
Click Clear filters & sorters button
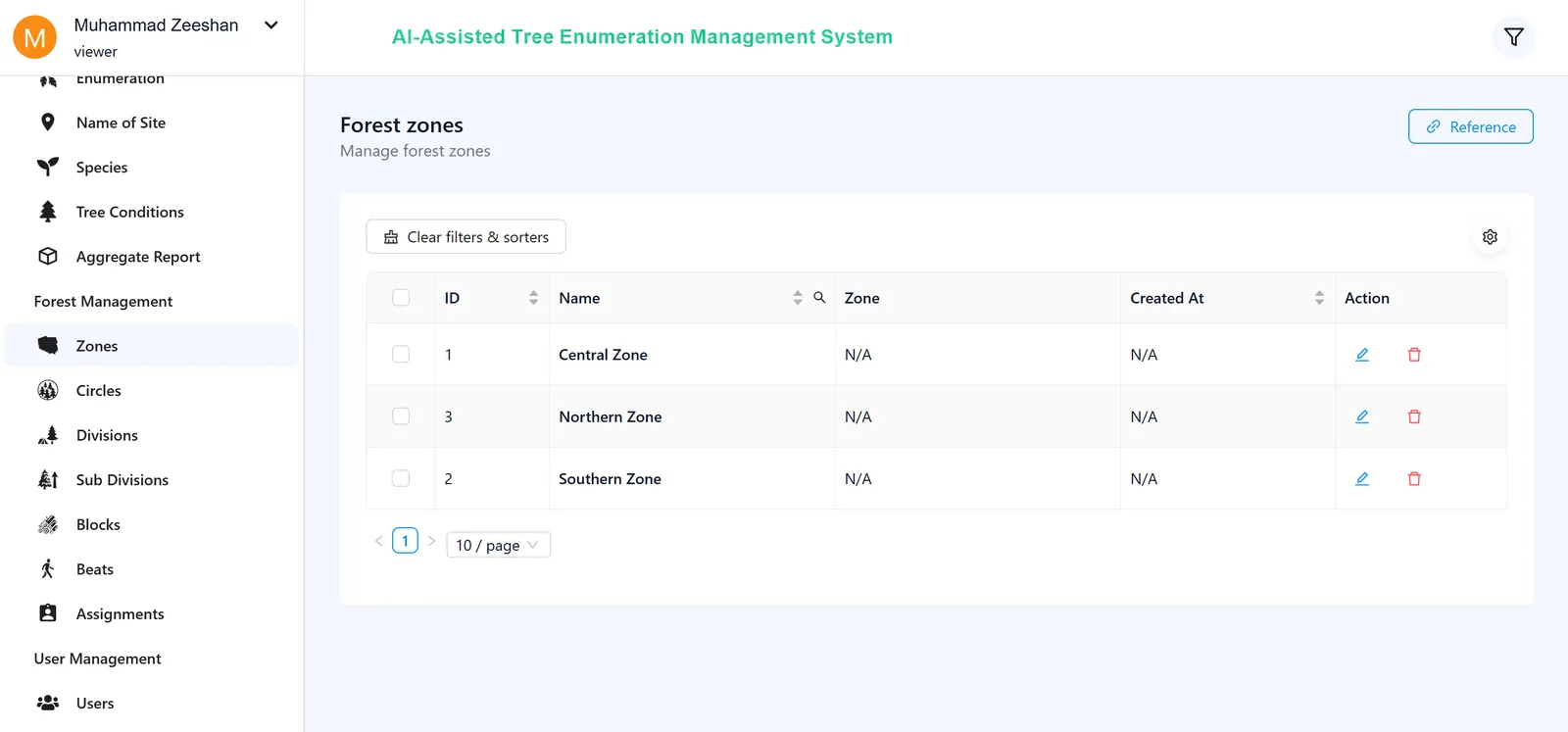point(465,237)
